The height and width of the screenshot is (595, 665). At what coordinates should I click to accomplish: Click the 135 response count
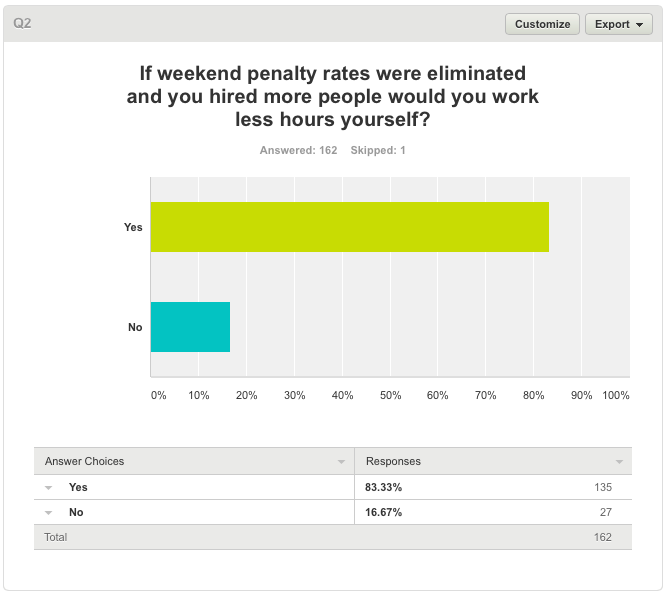602,488
